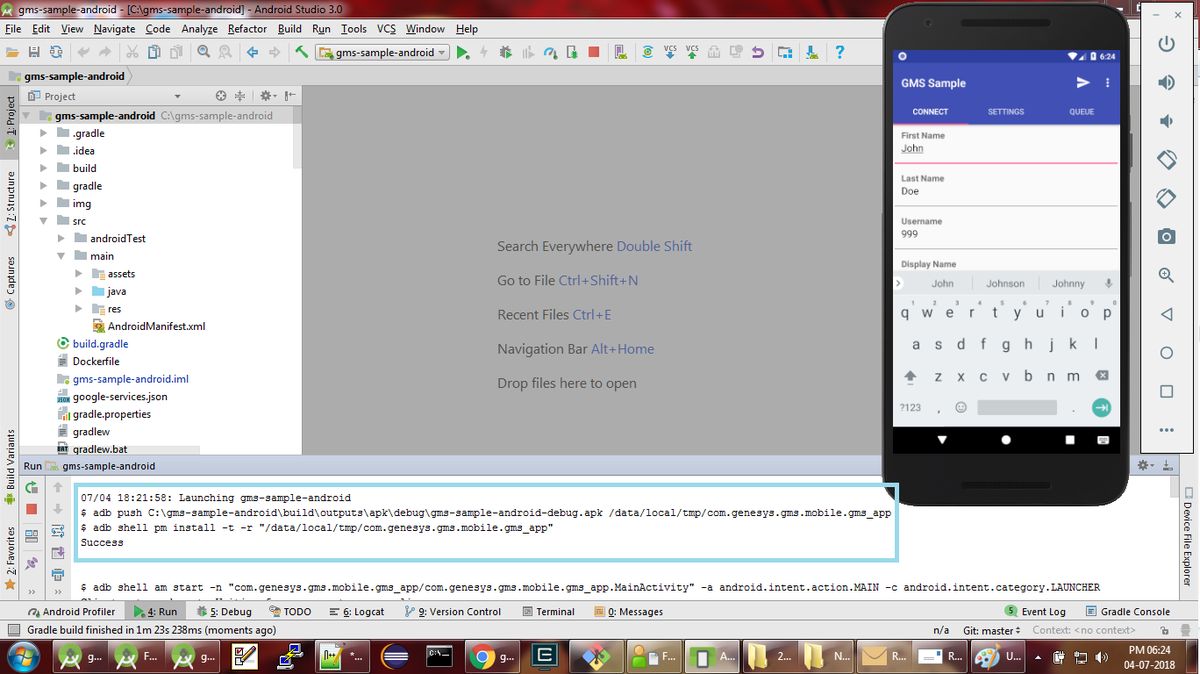Image resolution: width=1200 pixels, height=674 pixels.
Task: Click the emulator zoom icon
Action: (1166, 275)
